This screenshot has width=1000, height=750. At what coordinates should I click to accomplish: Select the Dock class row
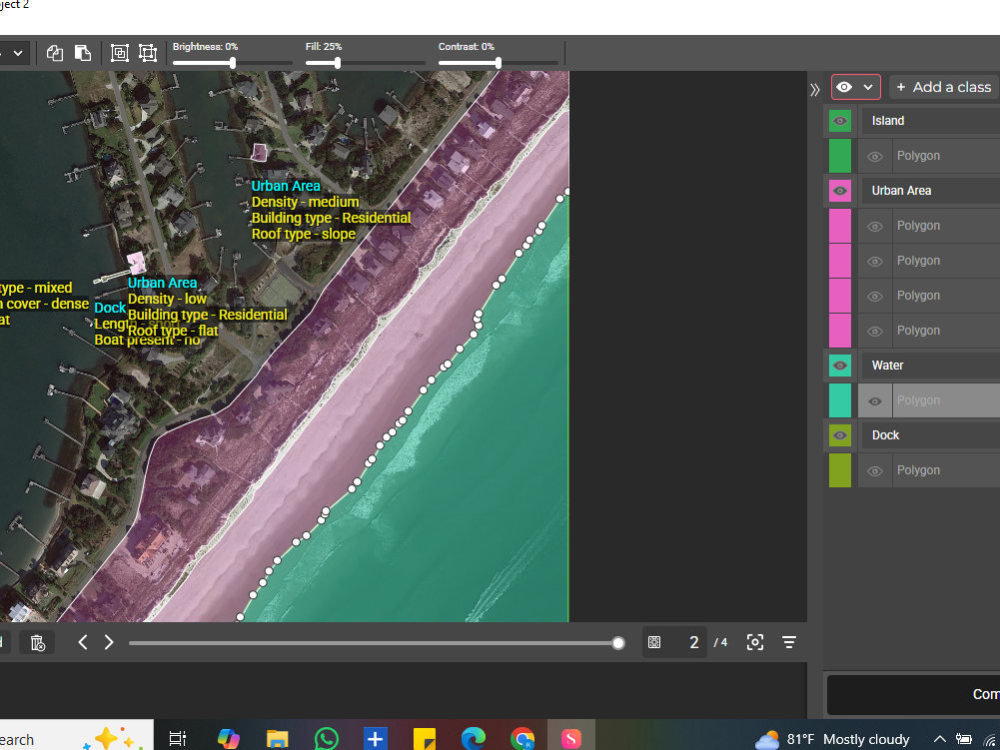(x=930, y=436)
